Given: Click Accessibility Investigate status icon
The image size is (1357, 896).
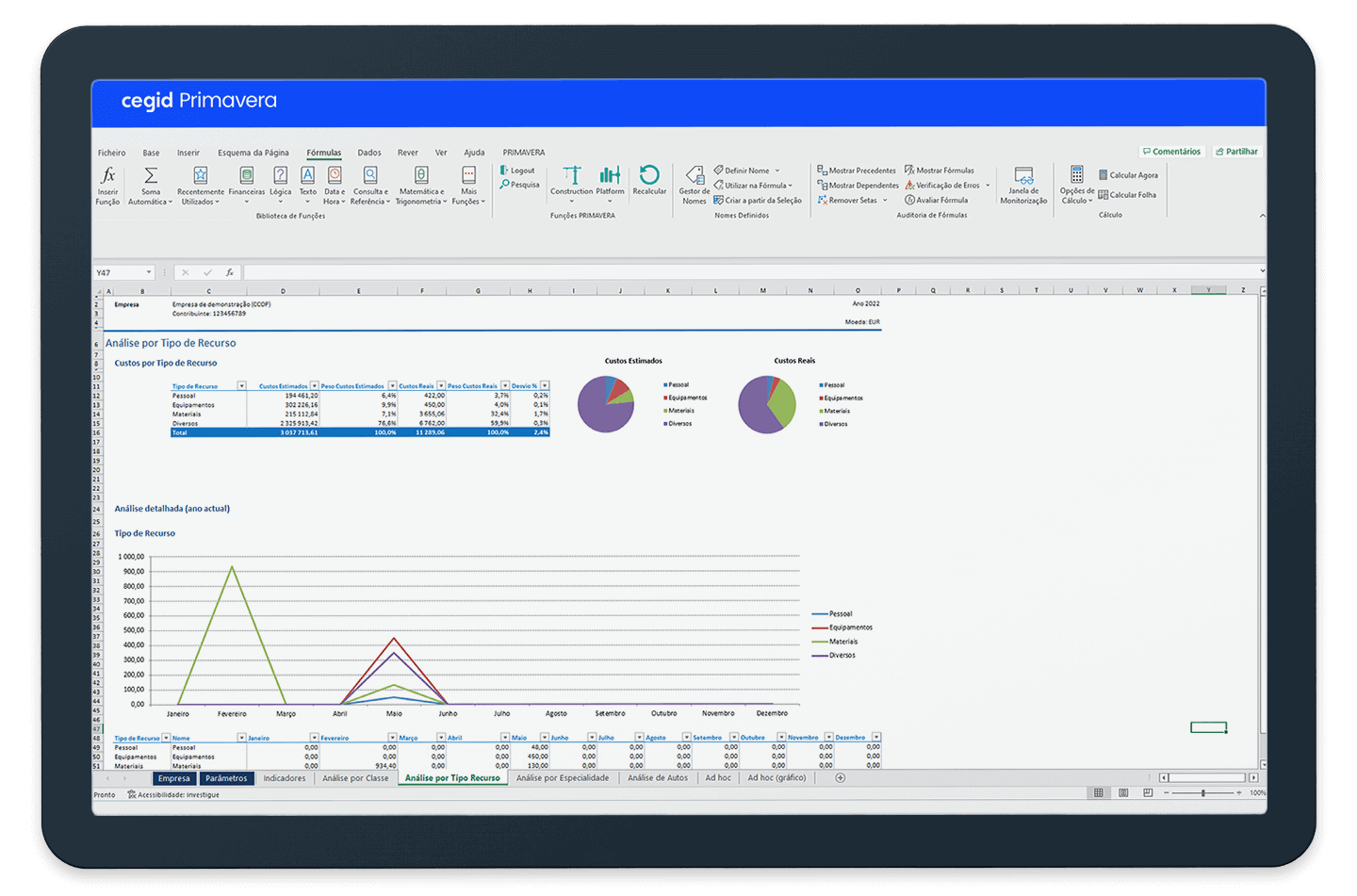Looking at the screenshot, I should pyautogui.click(x=132, y=795).
